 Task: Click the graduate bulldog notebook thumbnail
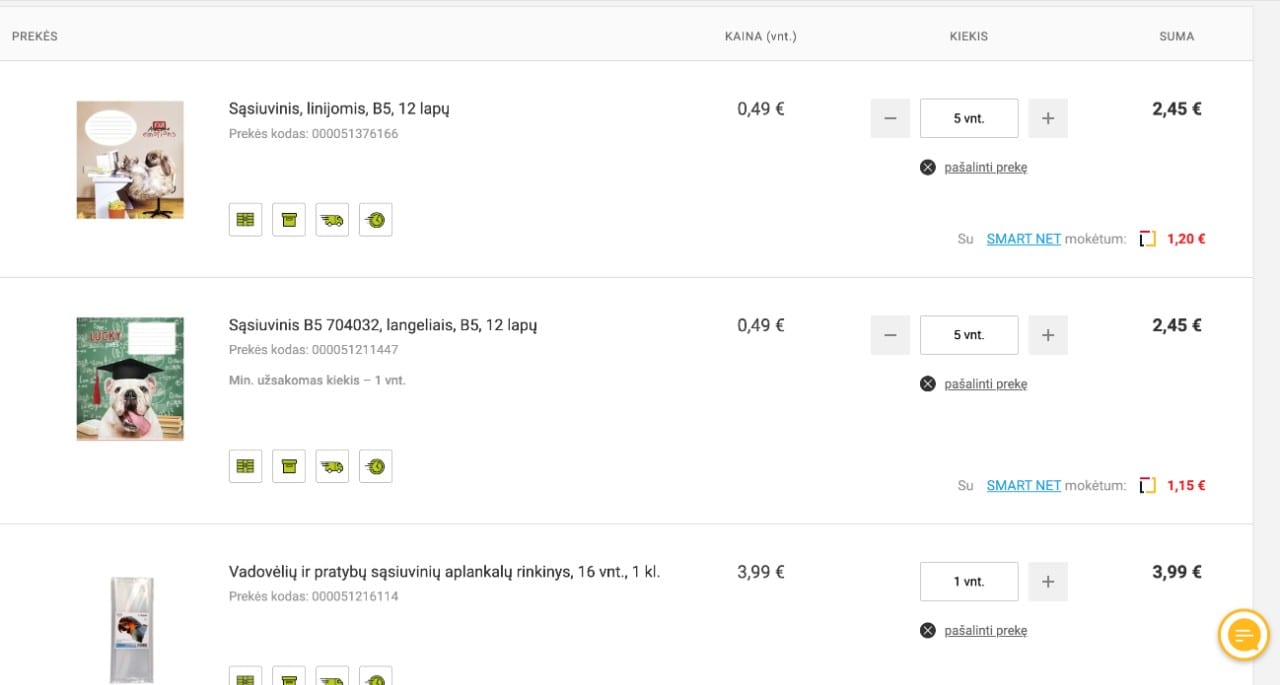pyautogui.click(x=130, y=379)
